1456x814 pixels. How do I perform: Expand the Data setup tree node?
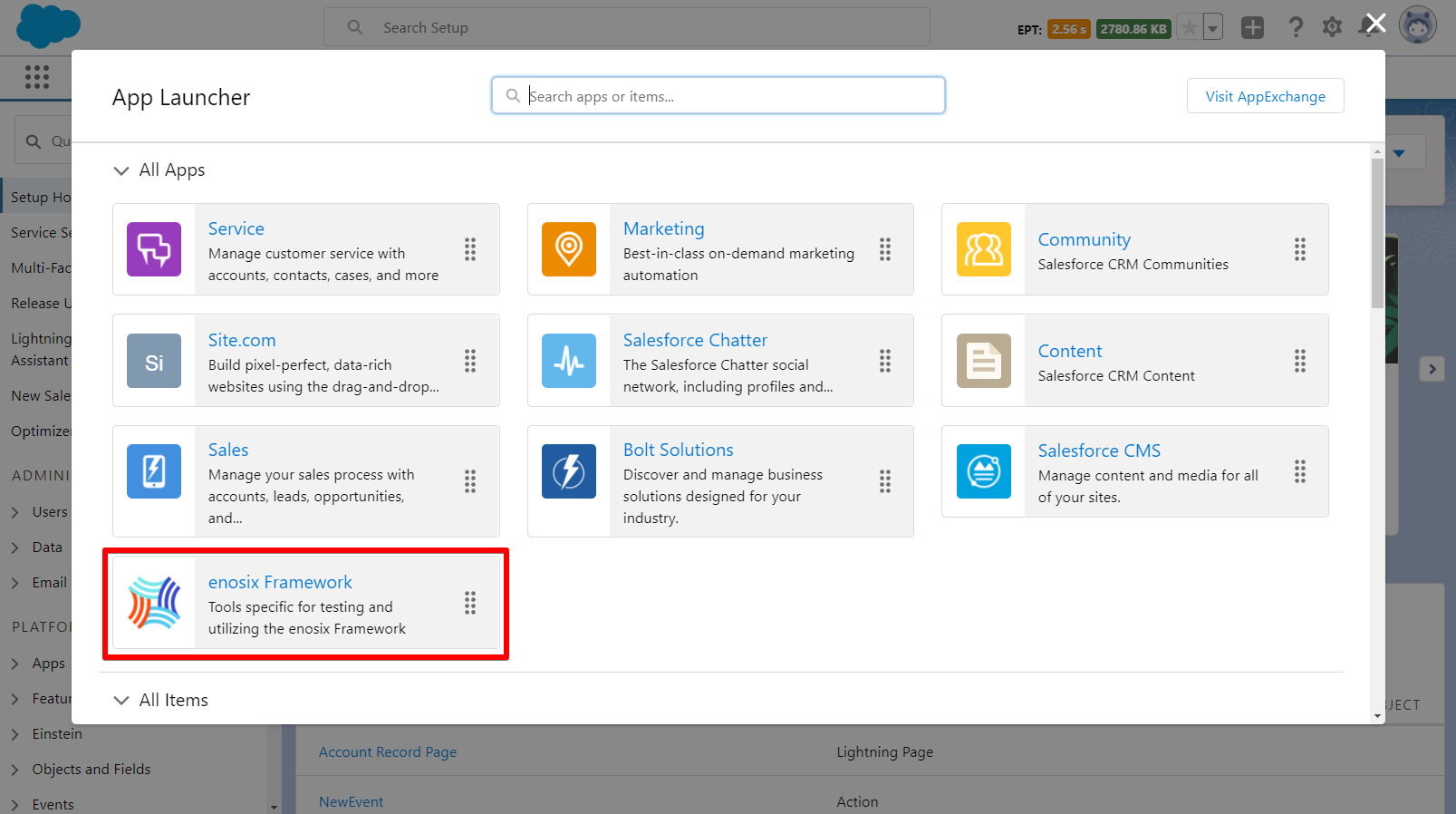[x=15, y=548]
